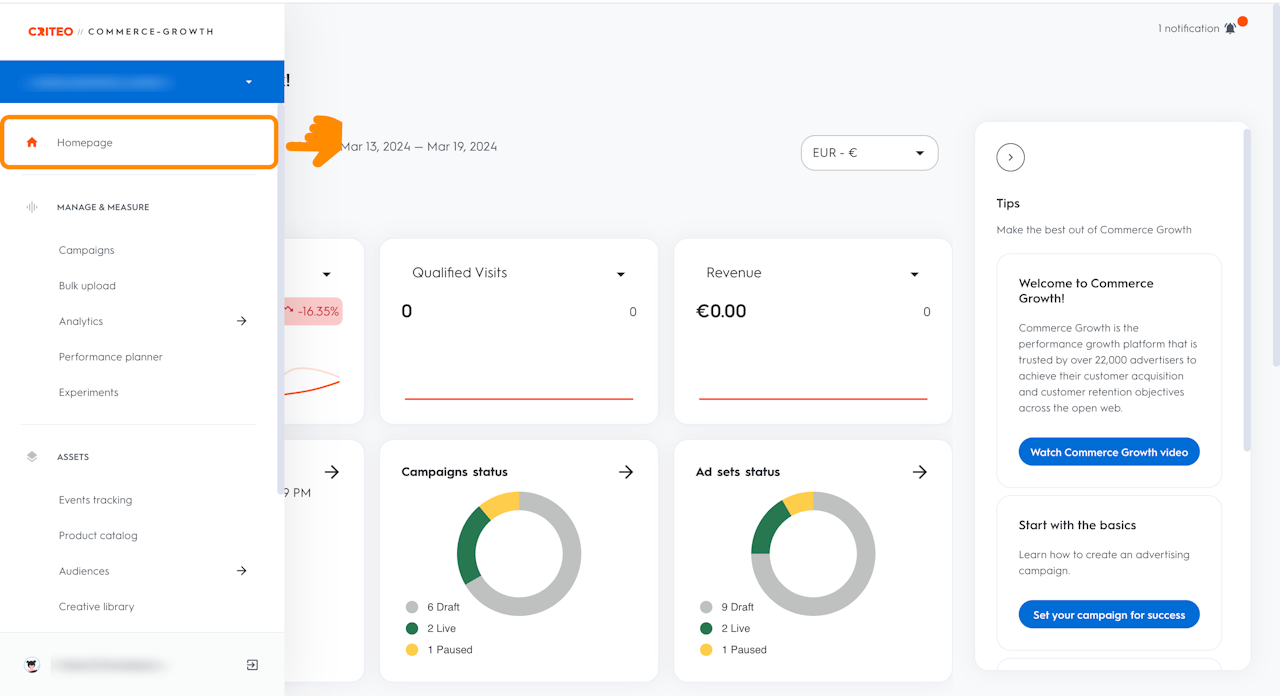Expand the Revenue metric dropdown
Screen dimensions: 1280x696
coord(914,274)
